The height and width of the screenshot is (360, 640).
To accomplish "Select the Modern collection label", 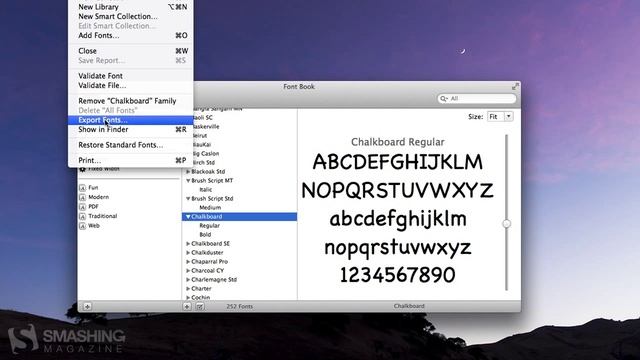I will click(98, 197).
